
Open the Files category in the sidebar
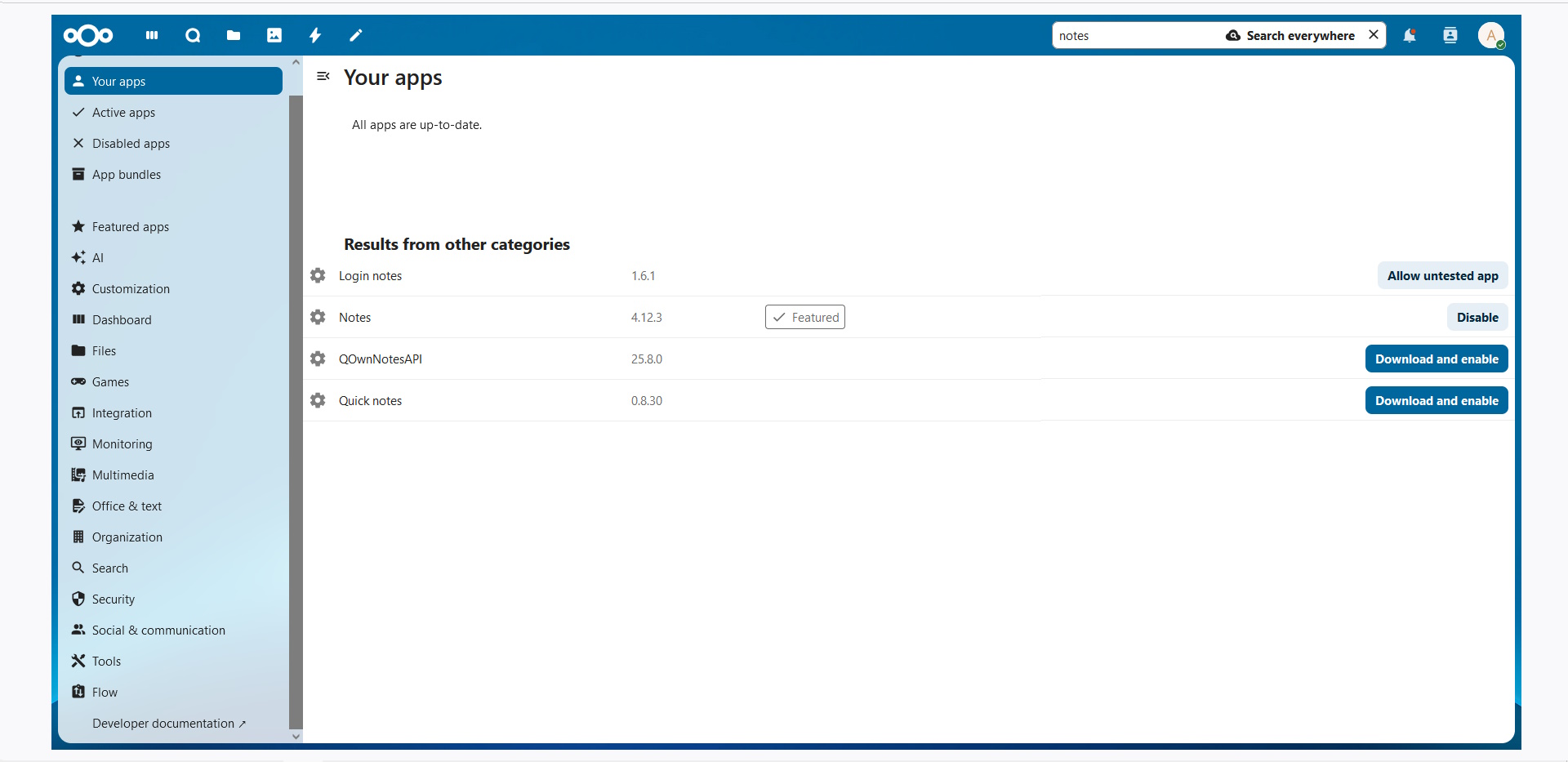pos(173,350)
